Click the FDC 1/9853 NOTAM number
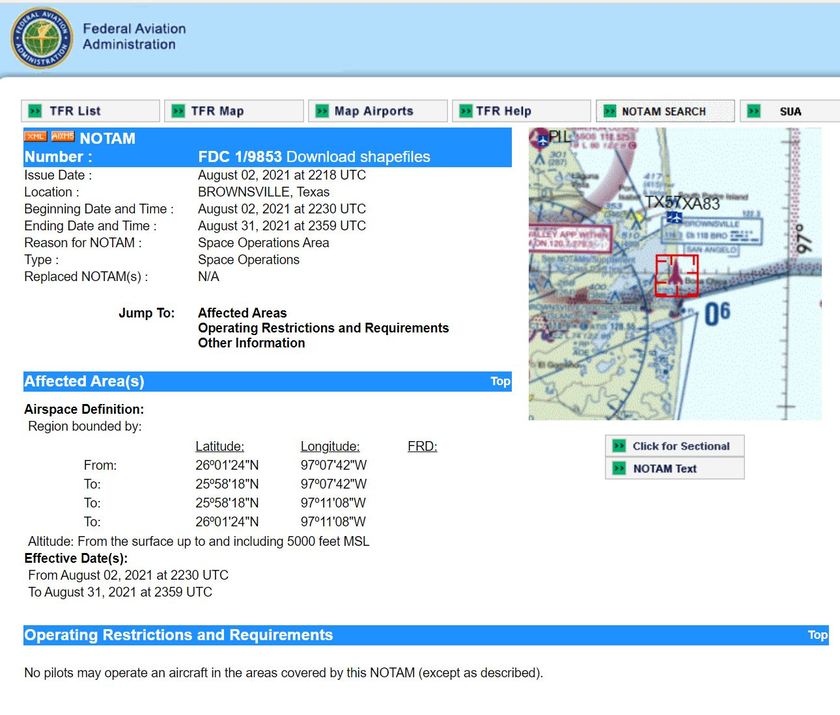The image size is (840, 715). click(x=239, y=156)
